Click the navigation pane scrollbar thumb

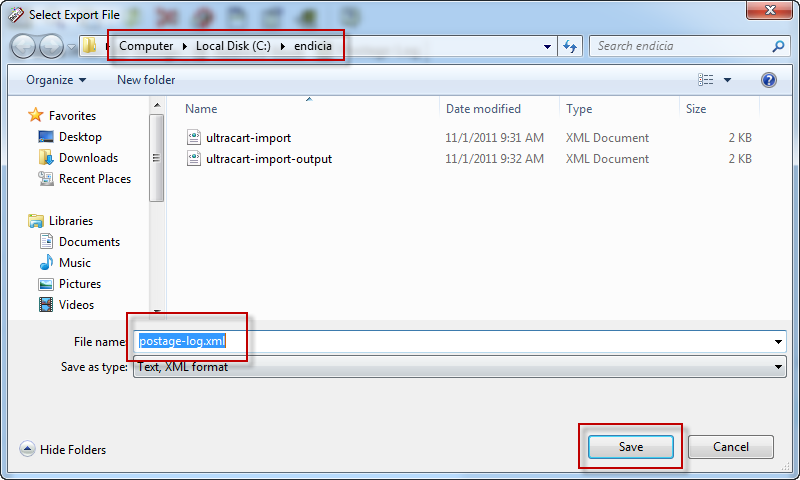pos(157,158)
